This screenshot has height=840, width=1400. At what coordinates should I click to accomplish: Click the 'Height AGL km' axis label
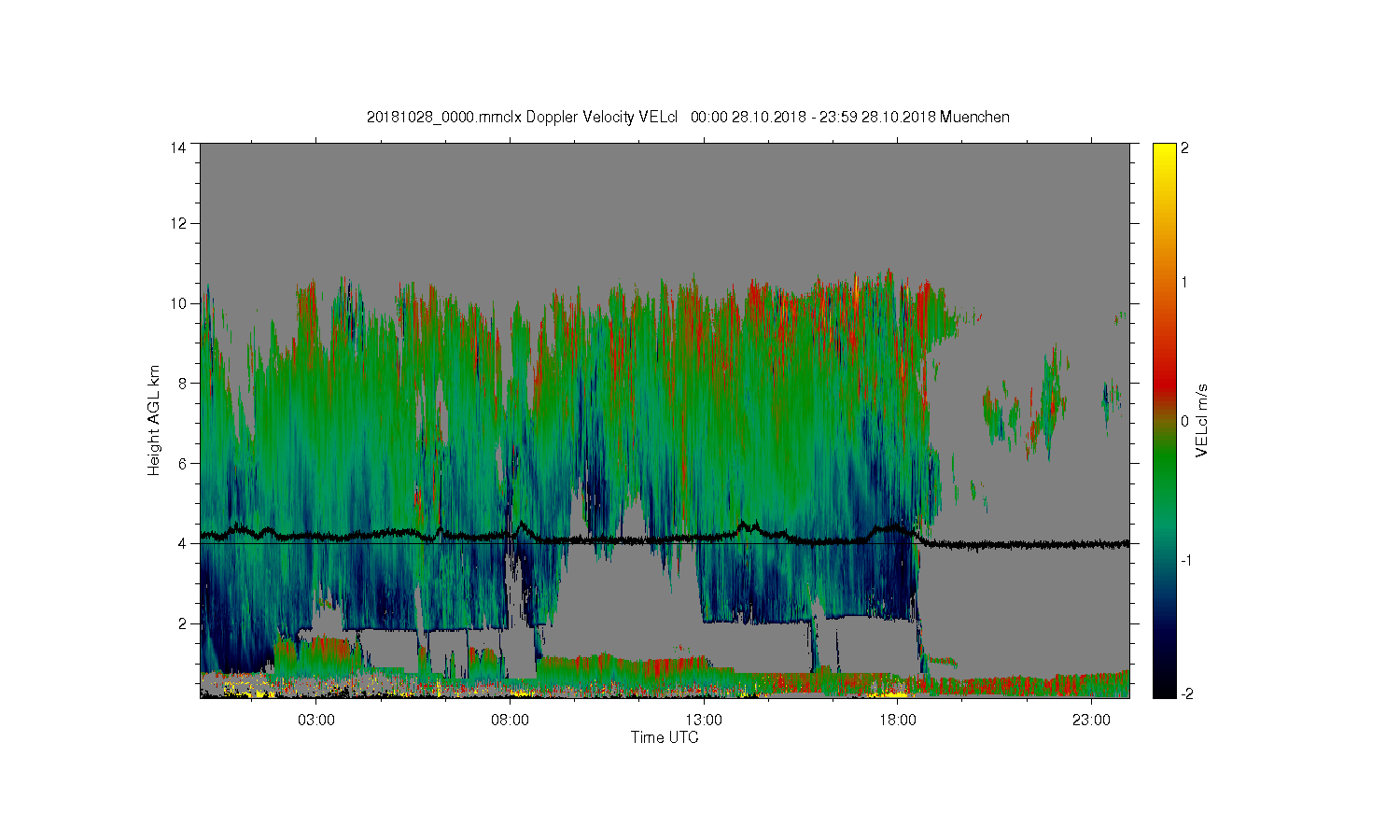click(154, 420)
